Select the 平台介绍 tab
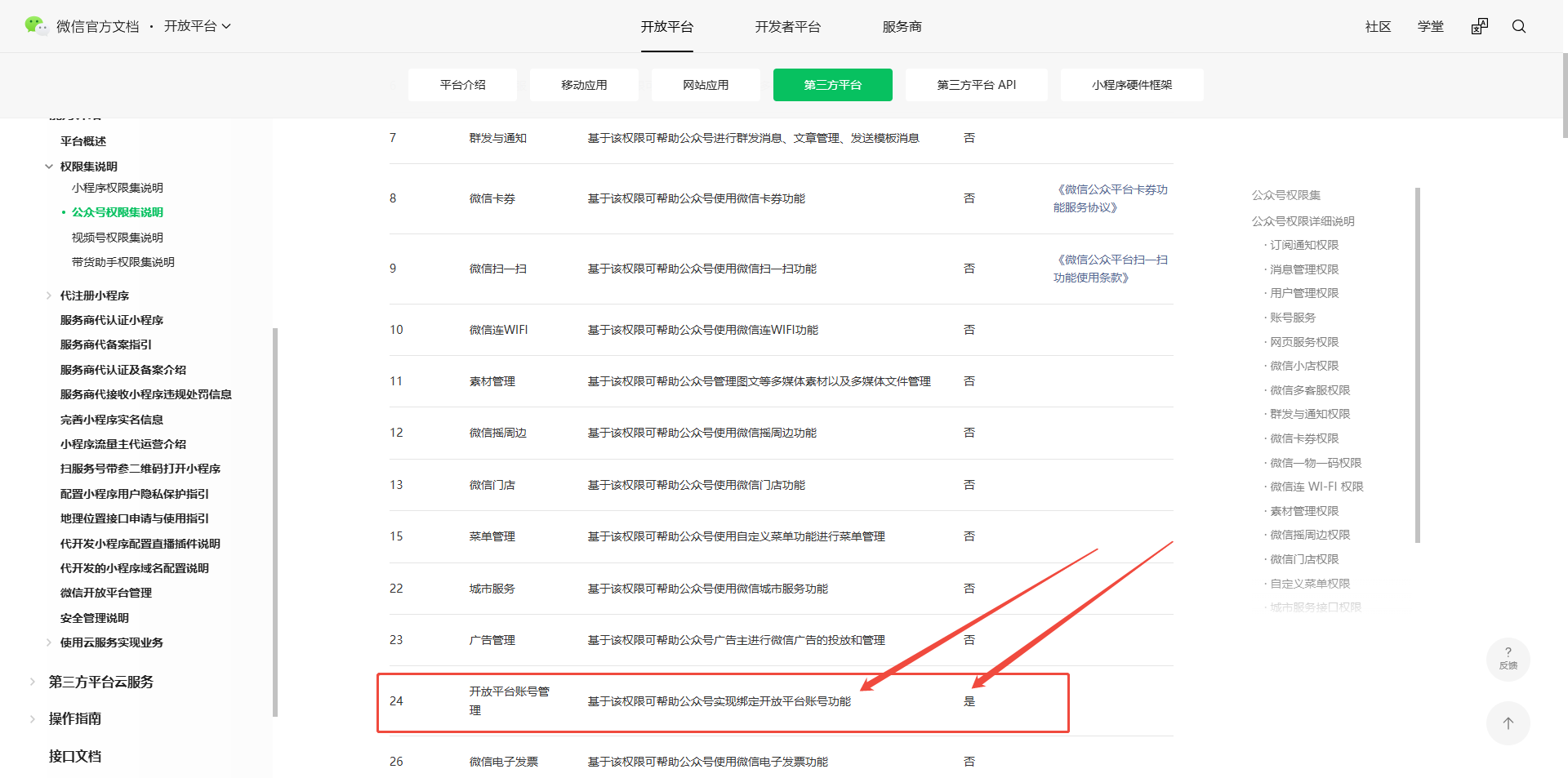1568x778 pixels. pos(463,85)
